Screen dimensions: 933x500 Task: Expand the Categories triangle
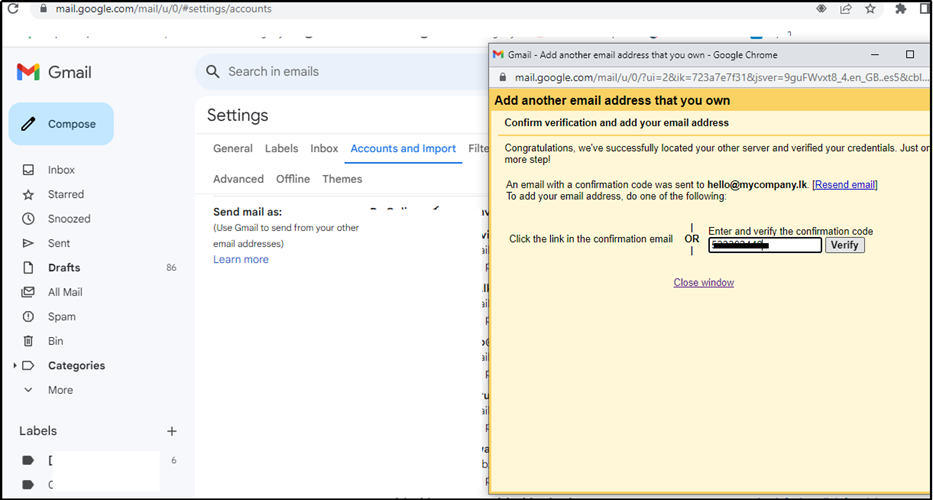click(x=15, y=365)
